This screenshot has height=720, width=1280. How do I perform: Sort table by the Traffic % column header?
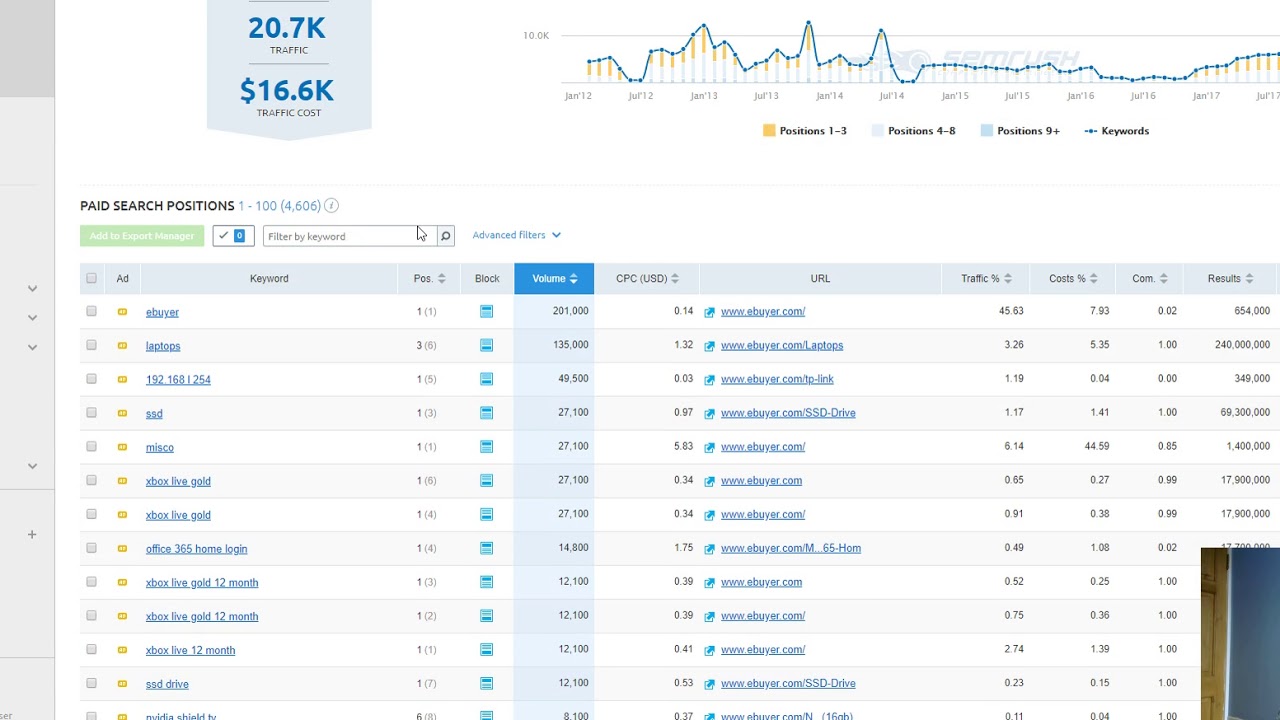[986, 279]
